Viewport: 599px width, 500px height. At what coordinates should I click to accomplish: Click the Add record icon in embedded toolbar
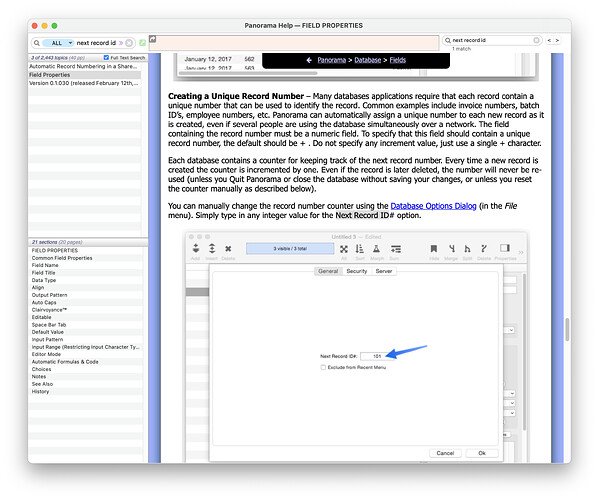pos(196,249)
